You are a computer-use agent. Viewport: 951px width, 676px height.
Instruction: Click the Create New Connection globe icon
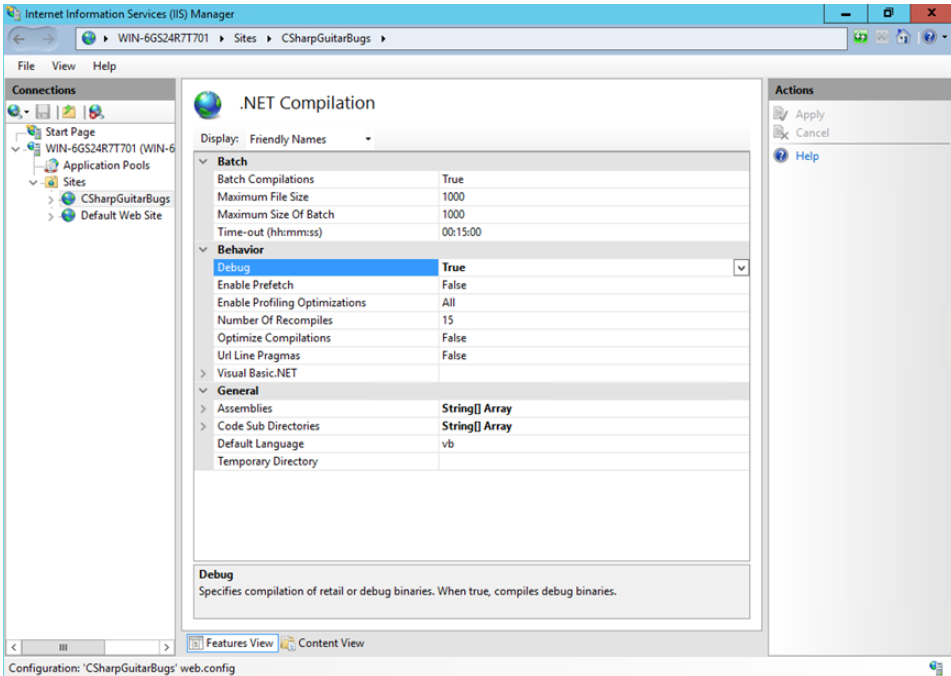(15, 112)
